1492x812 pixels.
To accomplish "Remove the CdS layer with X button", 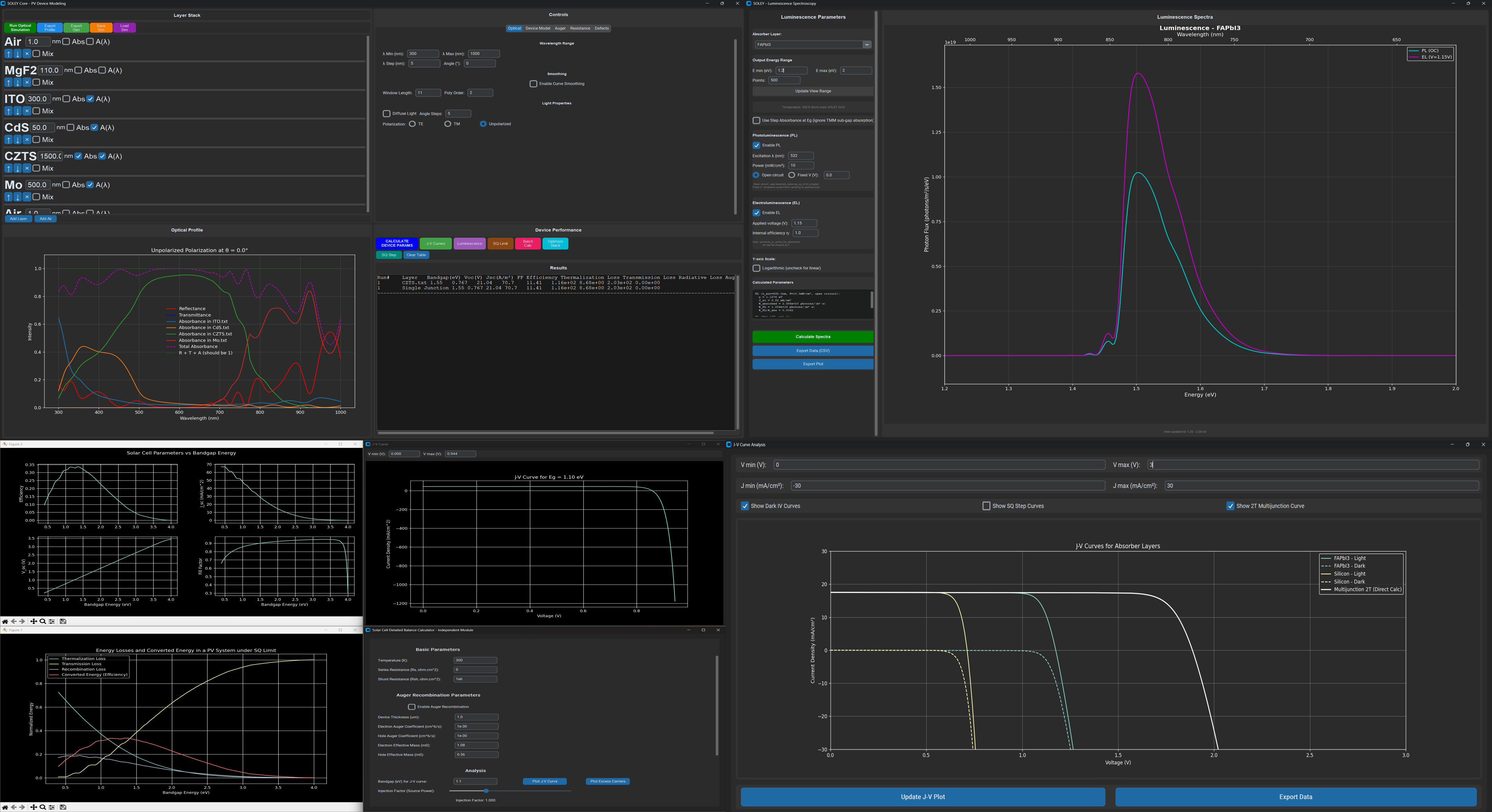I will pos(27,139).
